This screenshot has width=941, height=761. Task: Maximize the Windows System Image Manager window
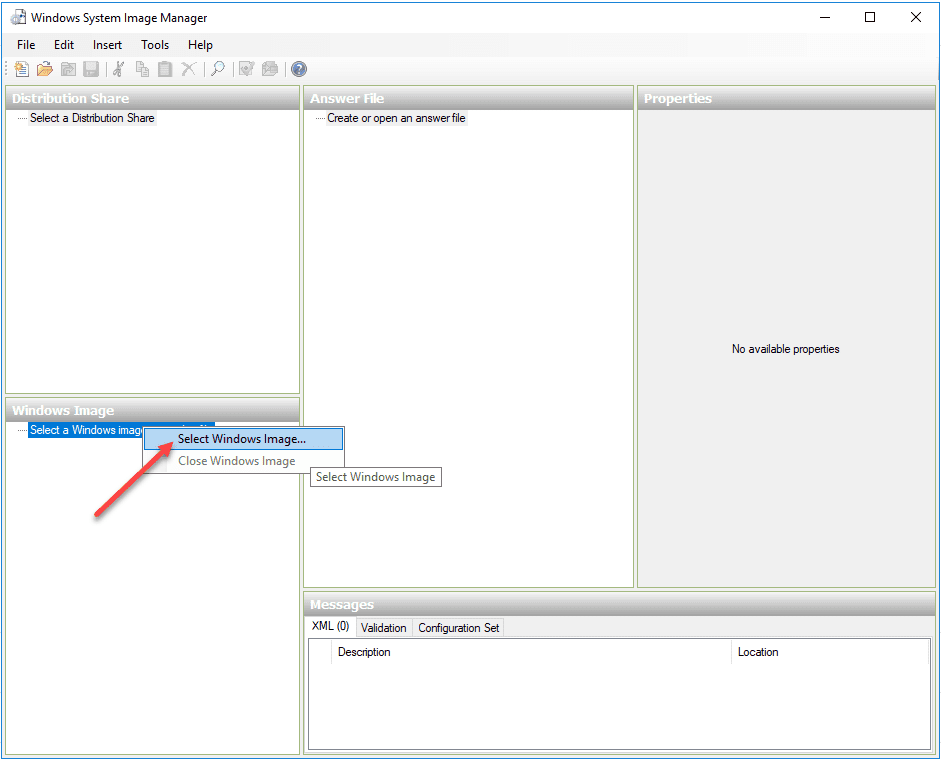click(870, 17)
